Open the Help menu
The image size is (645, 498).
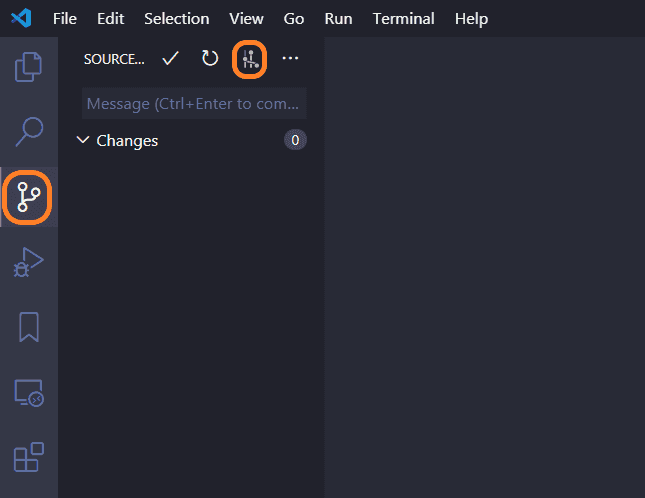[471, 19]
